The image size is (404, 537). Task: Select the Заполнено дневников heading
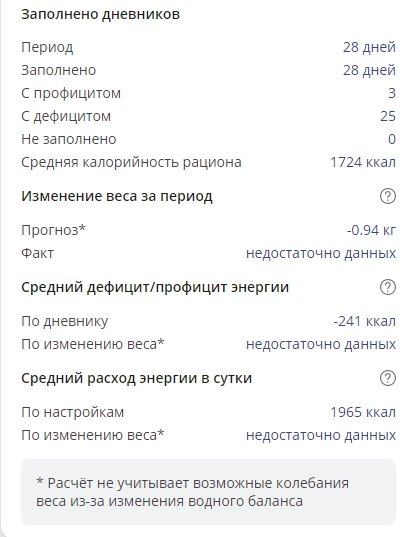[x=100, y=14]
